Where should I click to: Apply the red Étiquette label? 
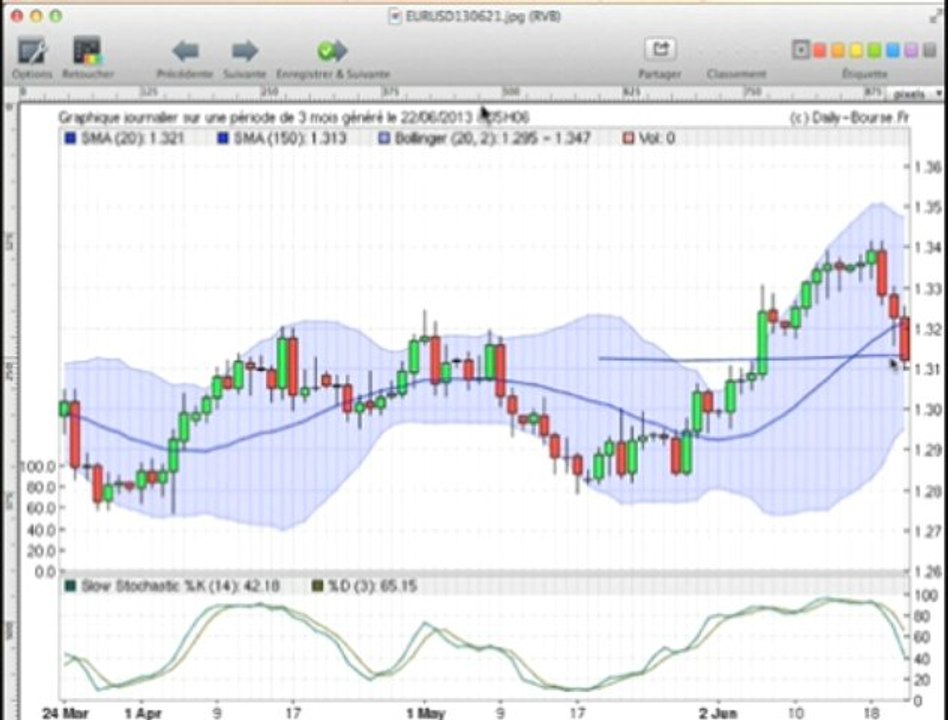(x=819, y=51)
